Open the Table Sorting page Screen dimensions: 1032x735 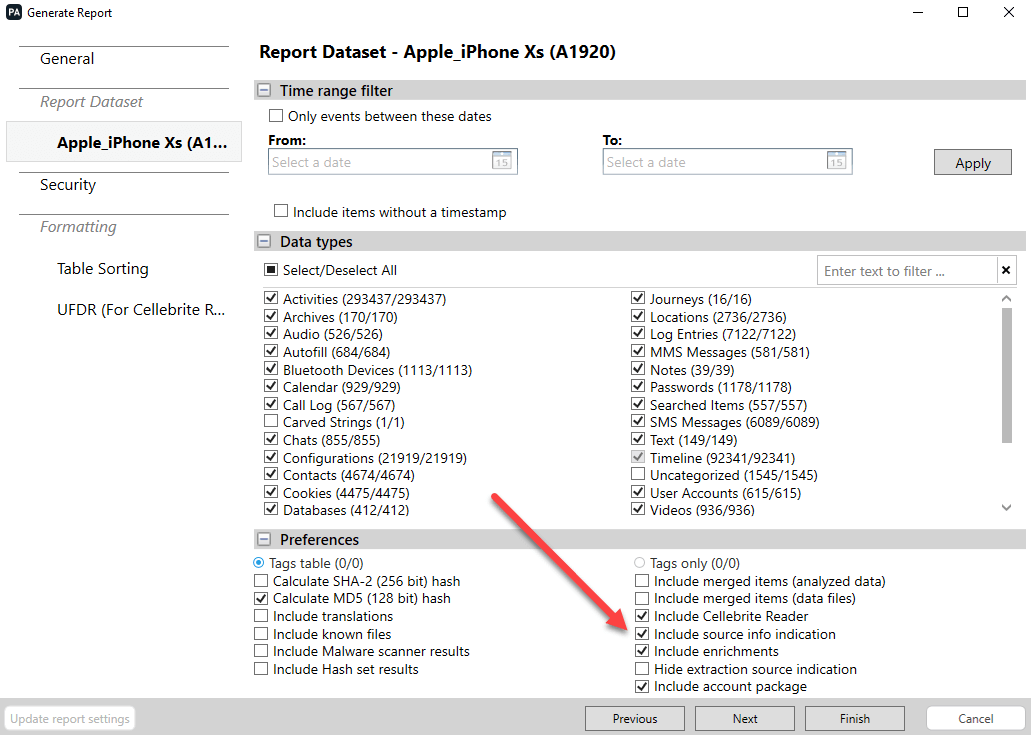(x=102, y=268)
